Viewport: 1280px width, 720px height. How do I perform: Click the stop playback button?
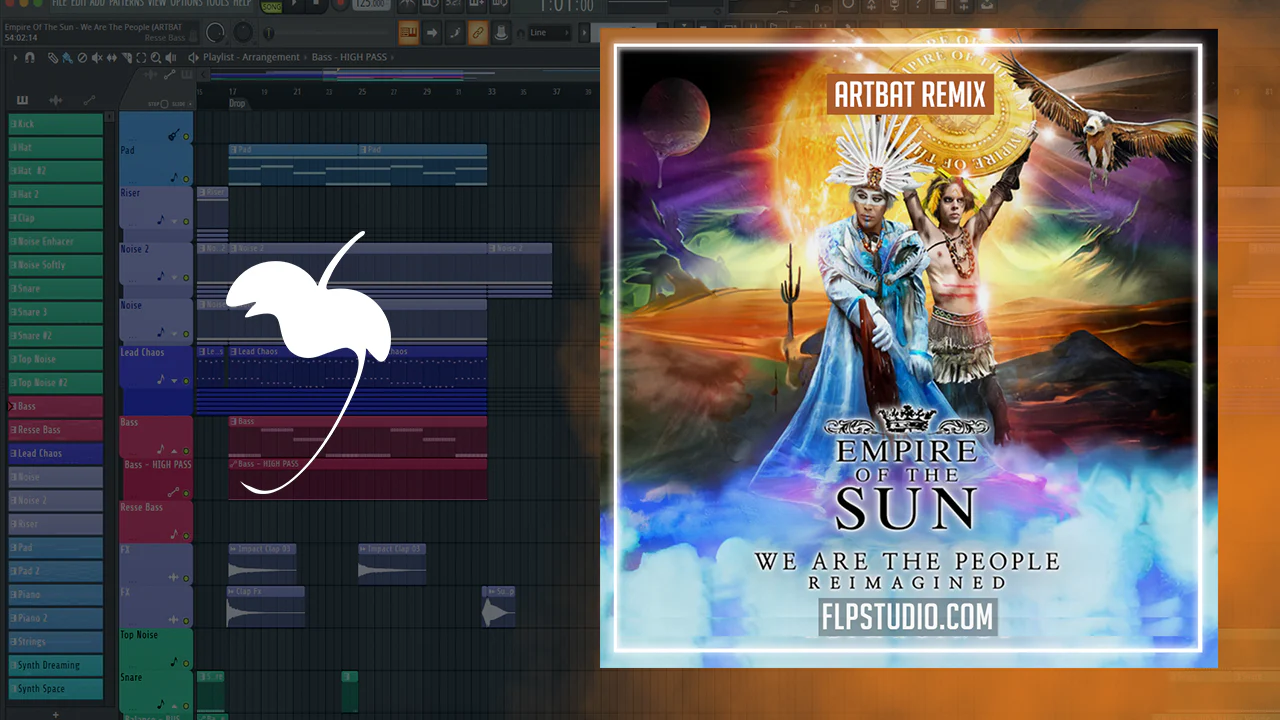[316, 5]
